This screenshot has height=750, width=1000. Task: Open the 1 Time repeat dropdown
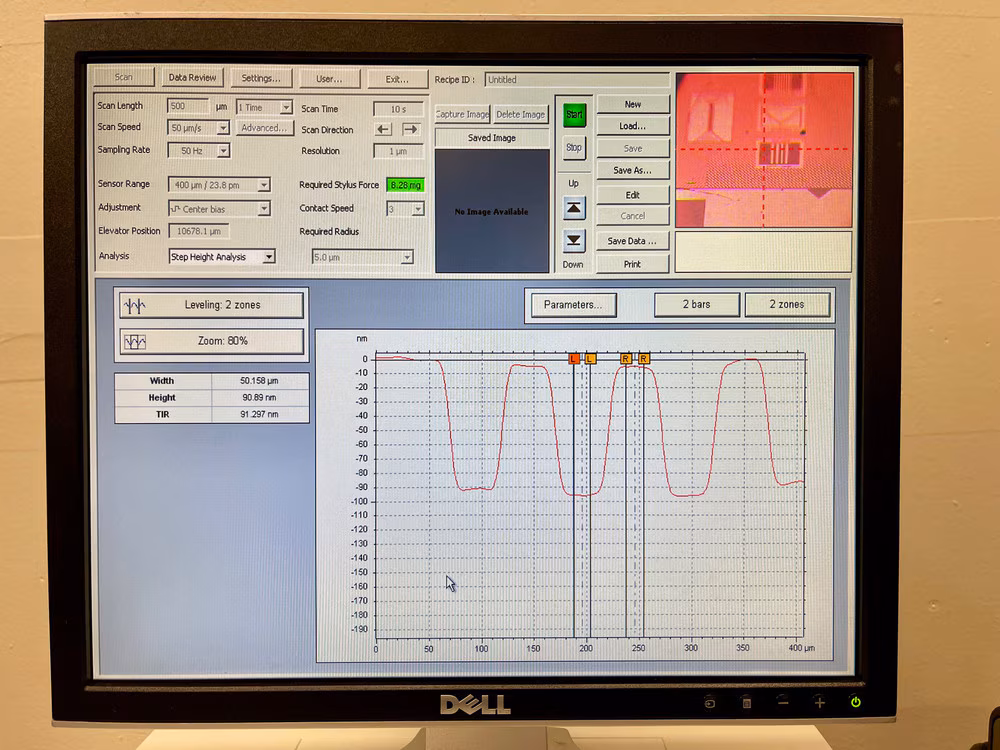point(264,107)
